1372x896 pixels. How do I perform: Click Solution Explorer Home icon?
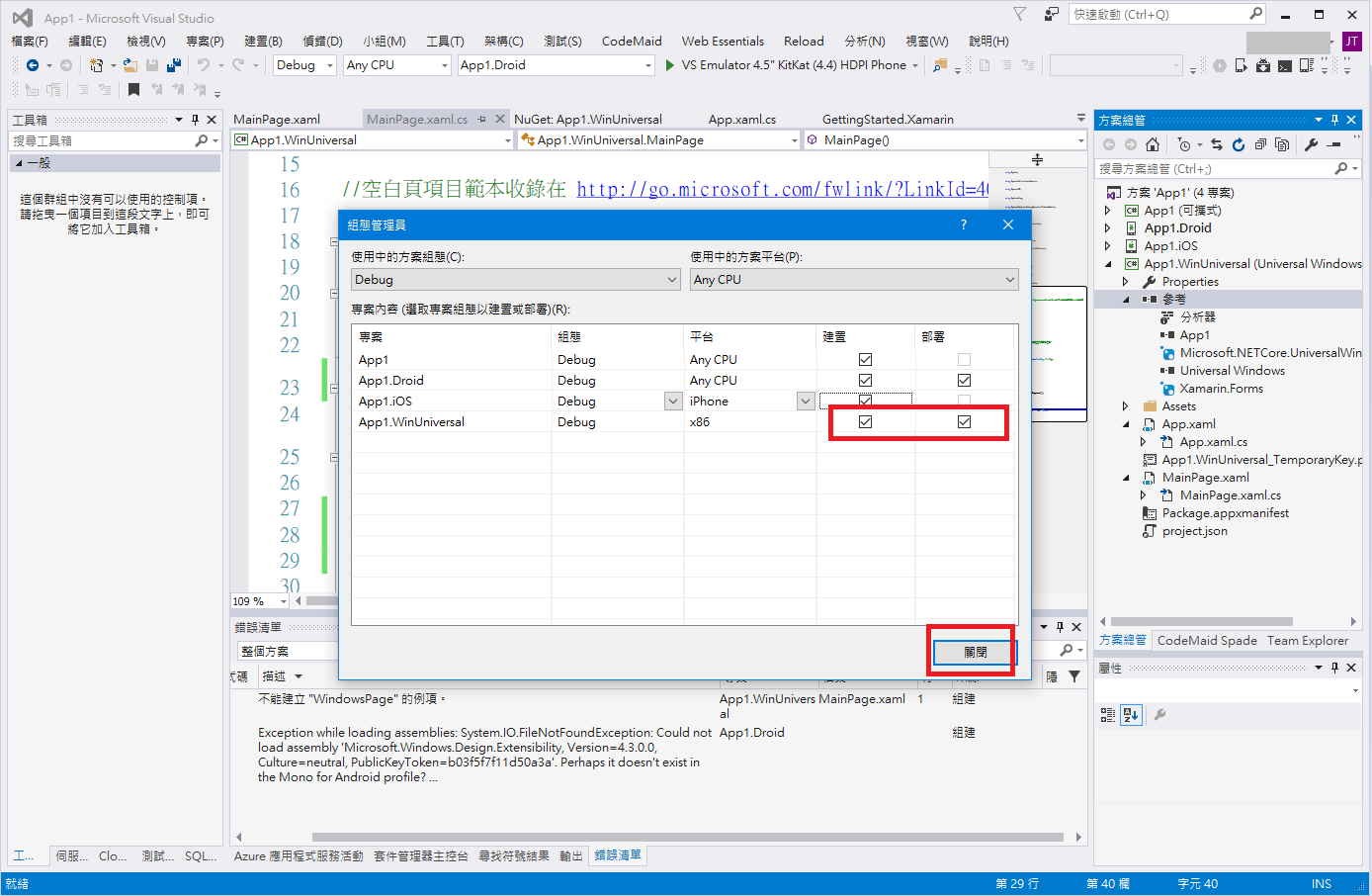(x=1153, y=144)
